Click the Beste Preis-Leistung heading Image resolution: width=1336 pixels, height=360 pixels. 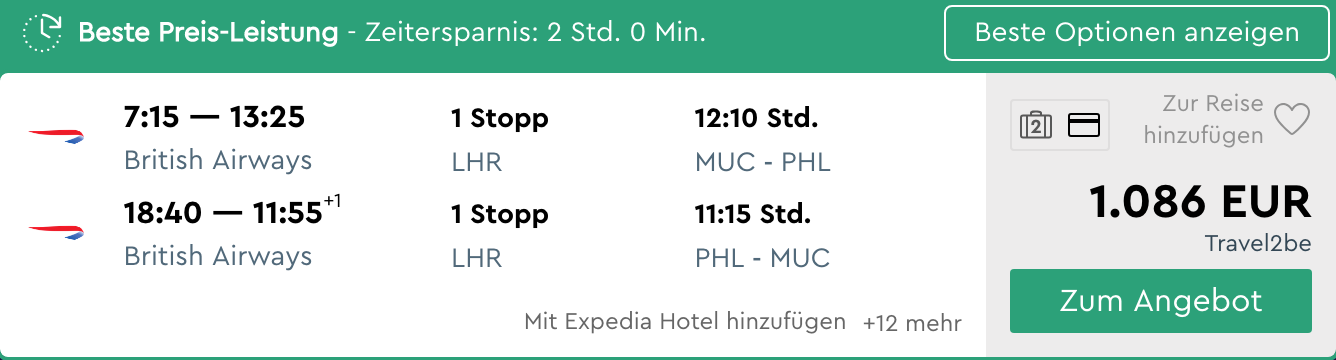tap(208, 33)
